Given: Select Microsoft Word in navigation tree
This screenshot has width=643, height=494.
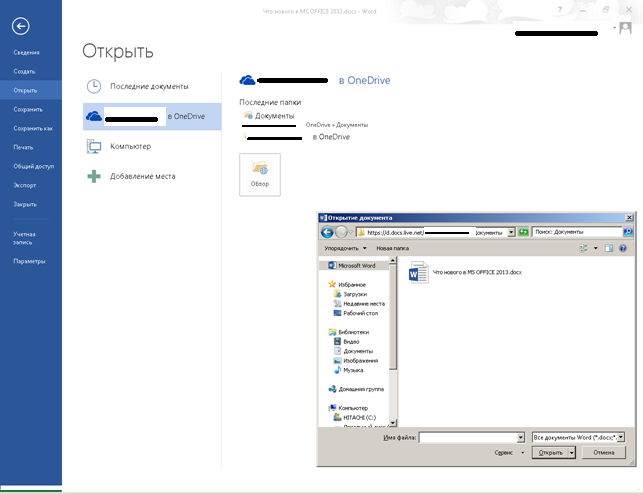Looking at the screenshot, I should click(352, 266).
